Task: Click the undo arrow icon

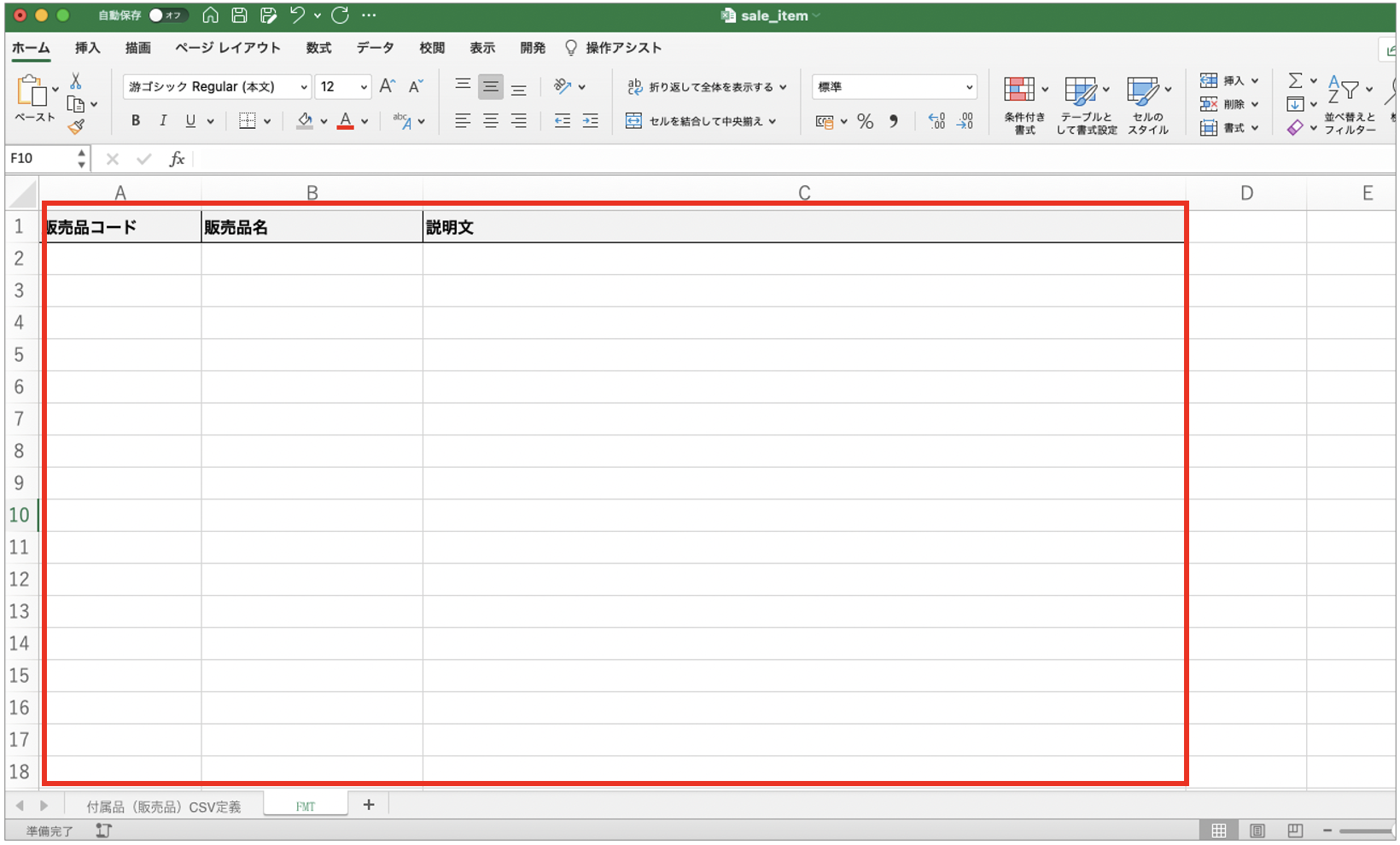Action: tap(296, 15)
